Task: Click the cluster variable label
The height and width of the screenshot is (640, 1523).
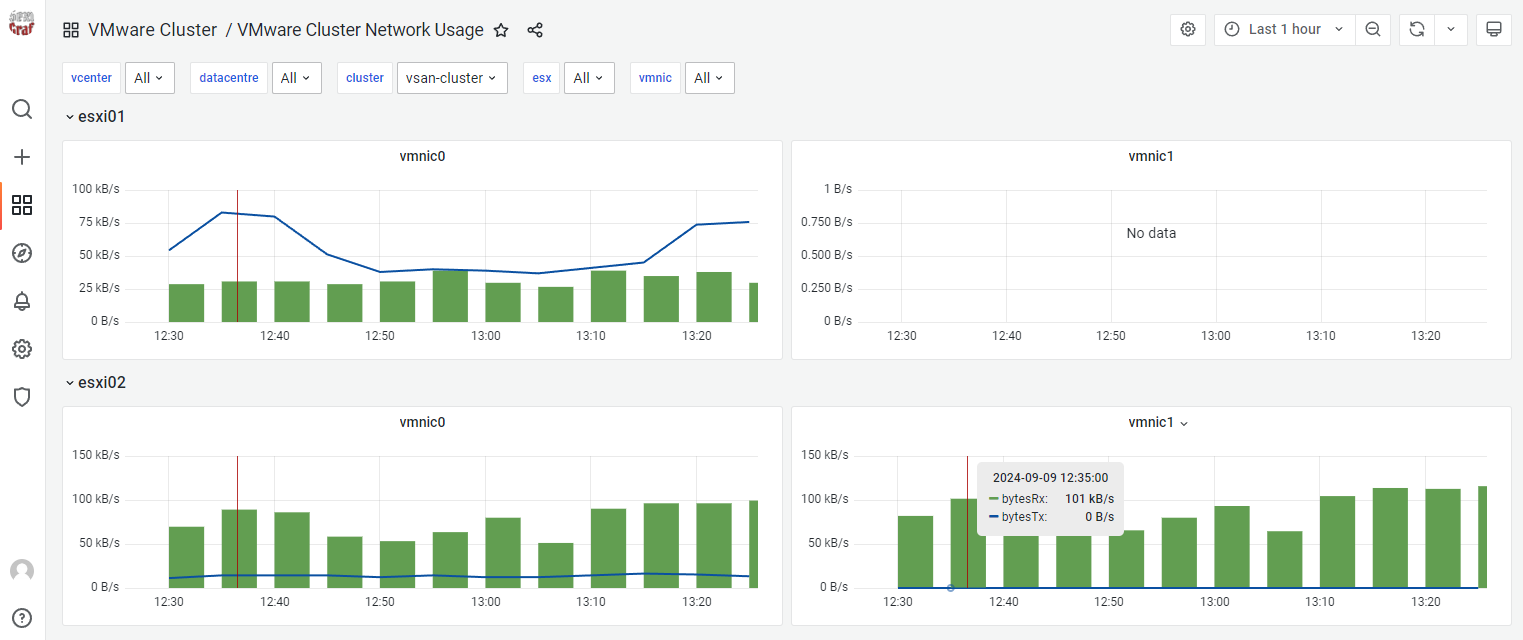Action: point(365,78)
